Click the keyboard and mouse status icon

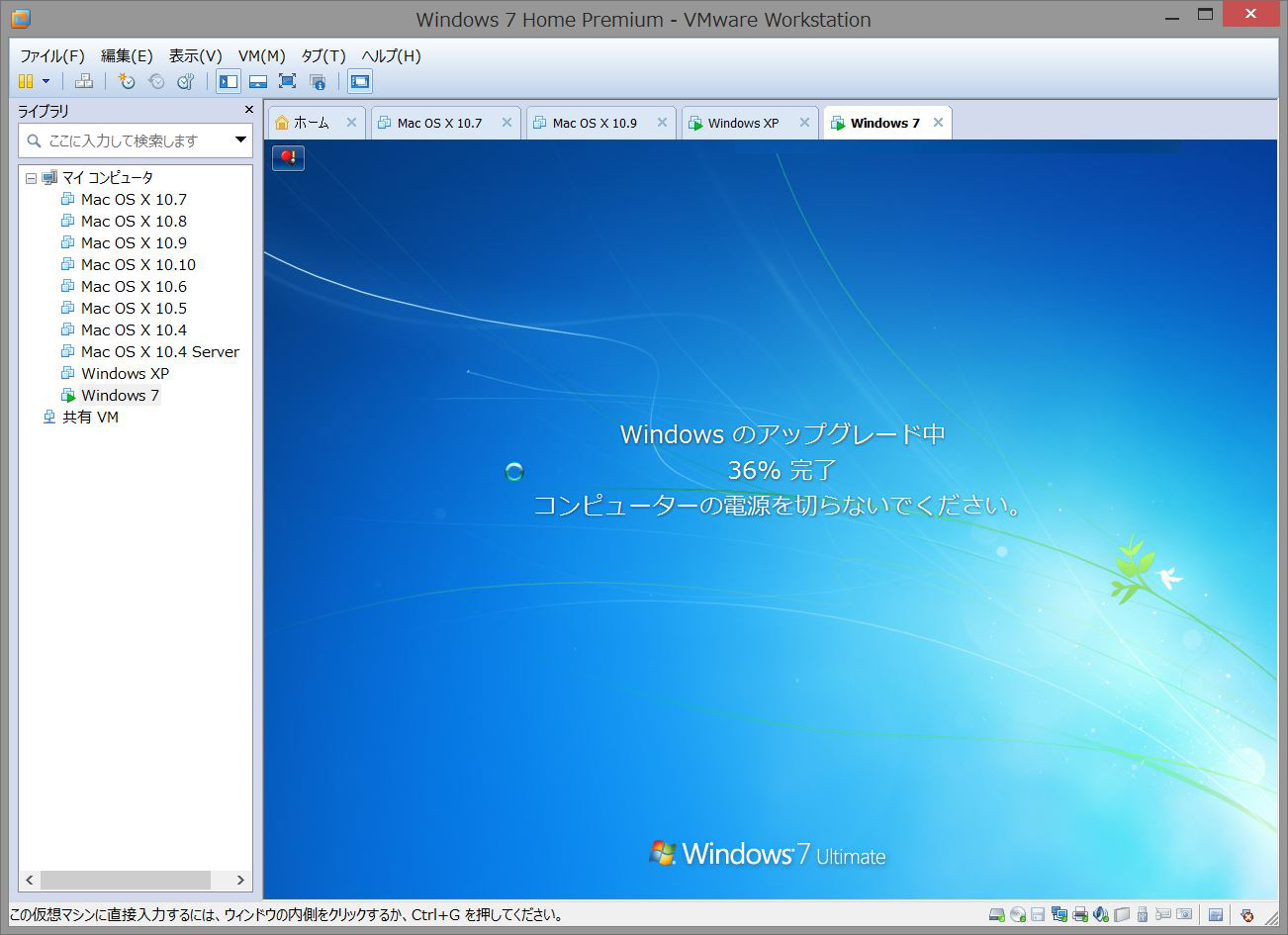1163,915
